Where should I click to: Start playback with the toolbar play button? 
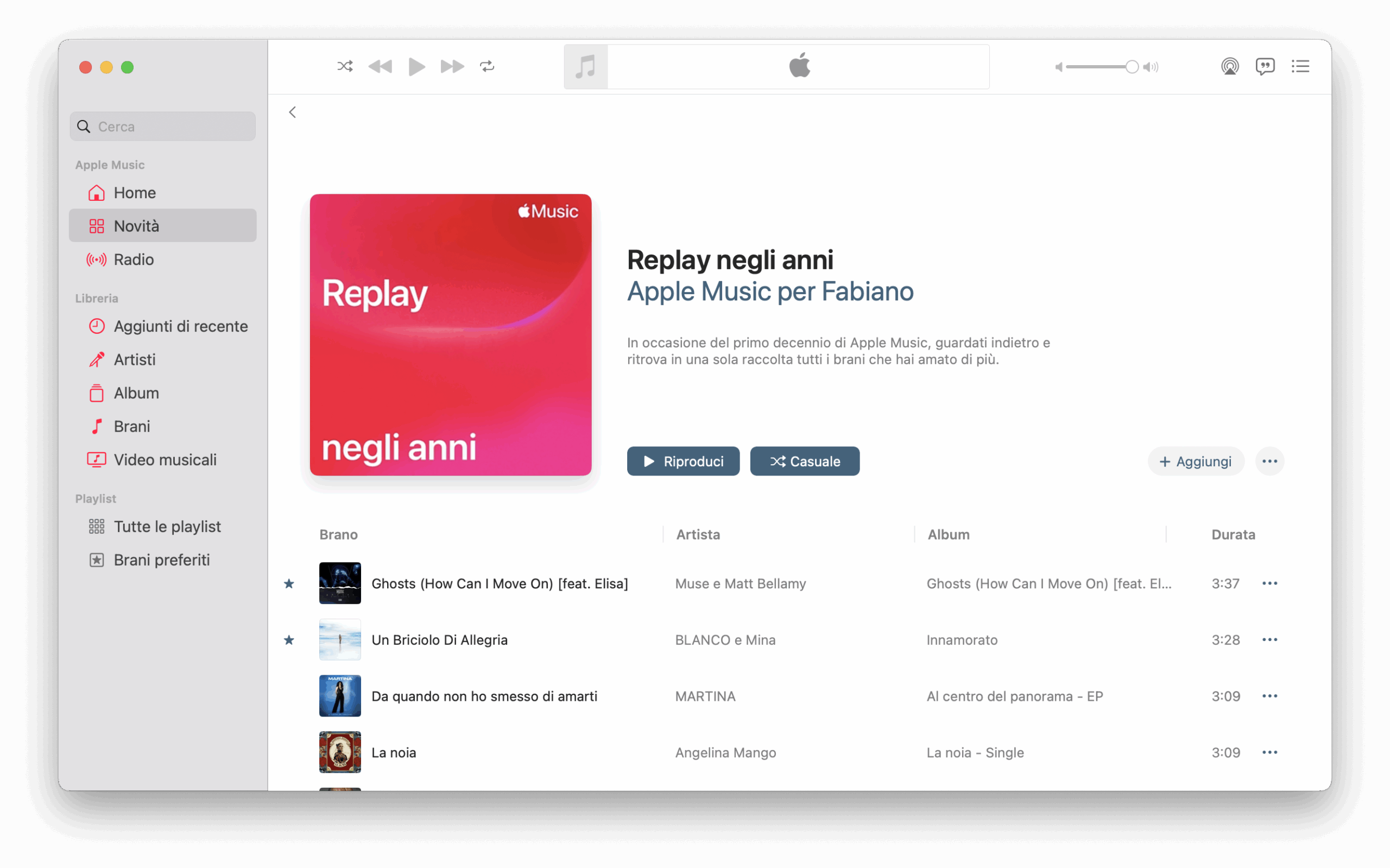416,67
